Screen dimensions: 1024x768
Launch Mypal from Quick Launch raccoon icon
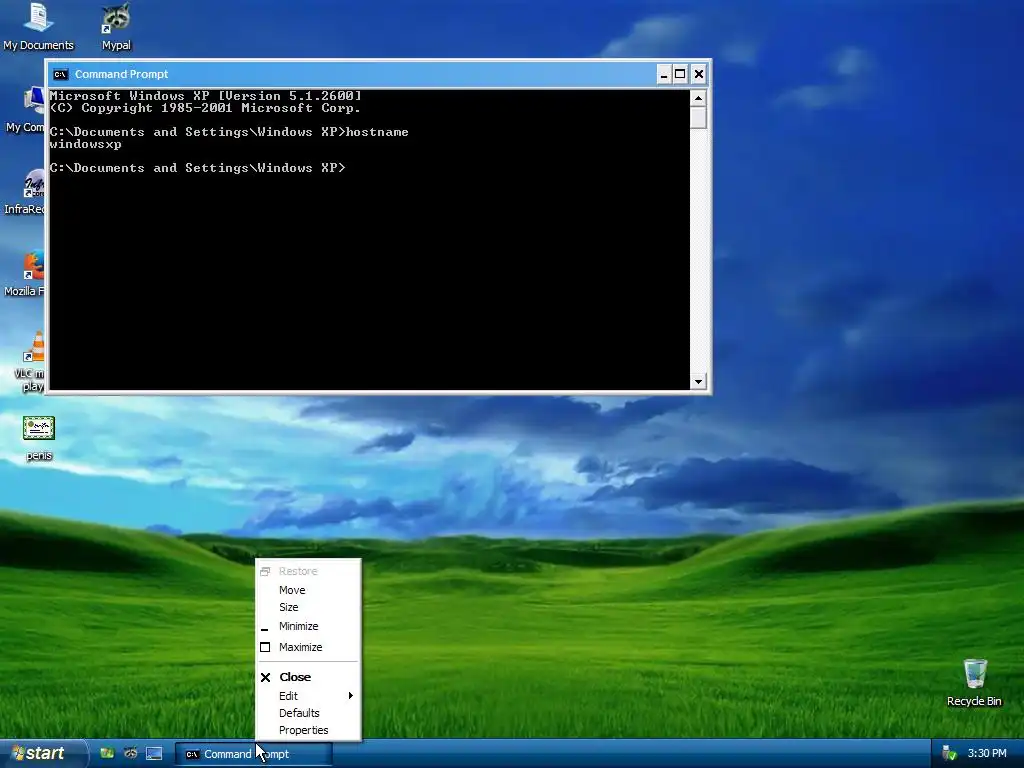(131, 754)
